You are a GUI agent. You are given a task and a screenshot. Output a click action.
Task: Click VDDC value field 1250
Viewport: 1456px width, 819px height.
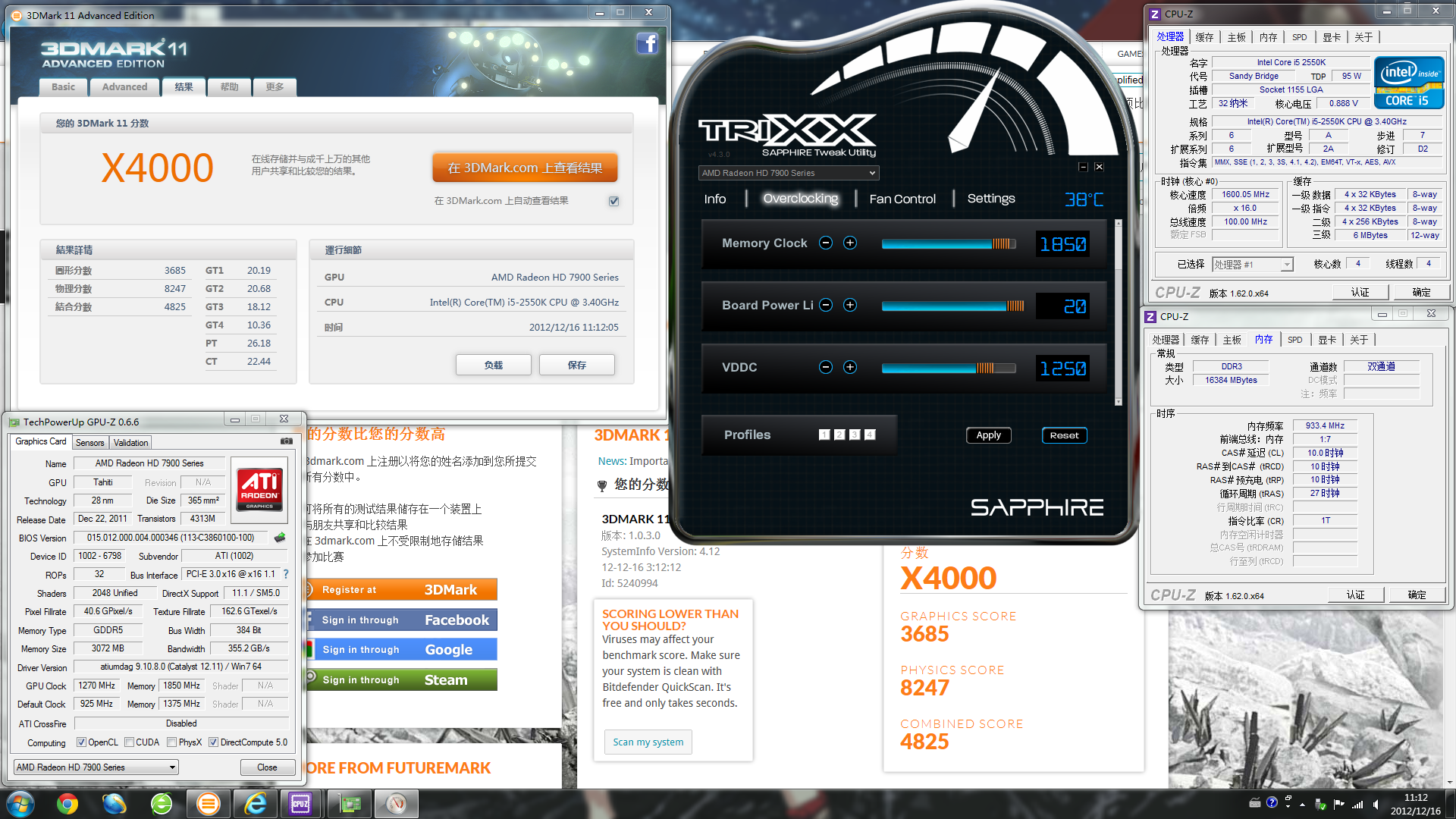coord(1062,369)
